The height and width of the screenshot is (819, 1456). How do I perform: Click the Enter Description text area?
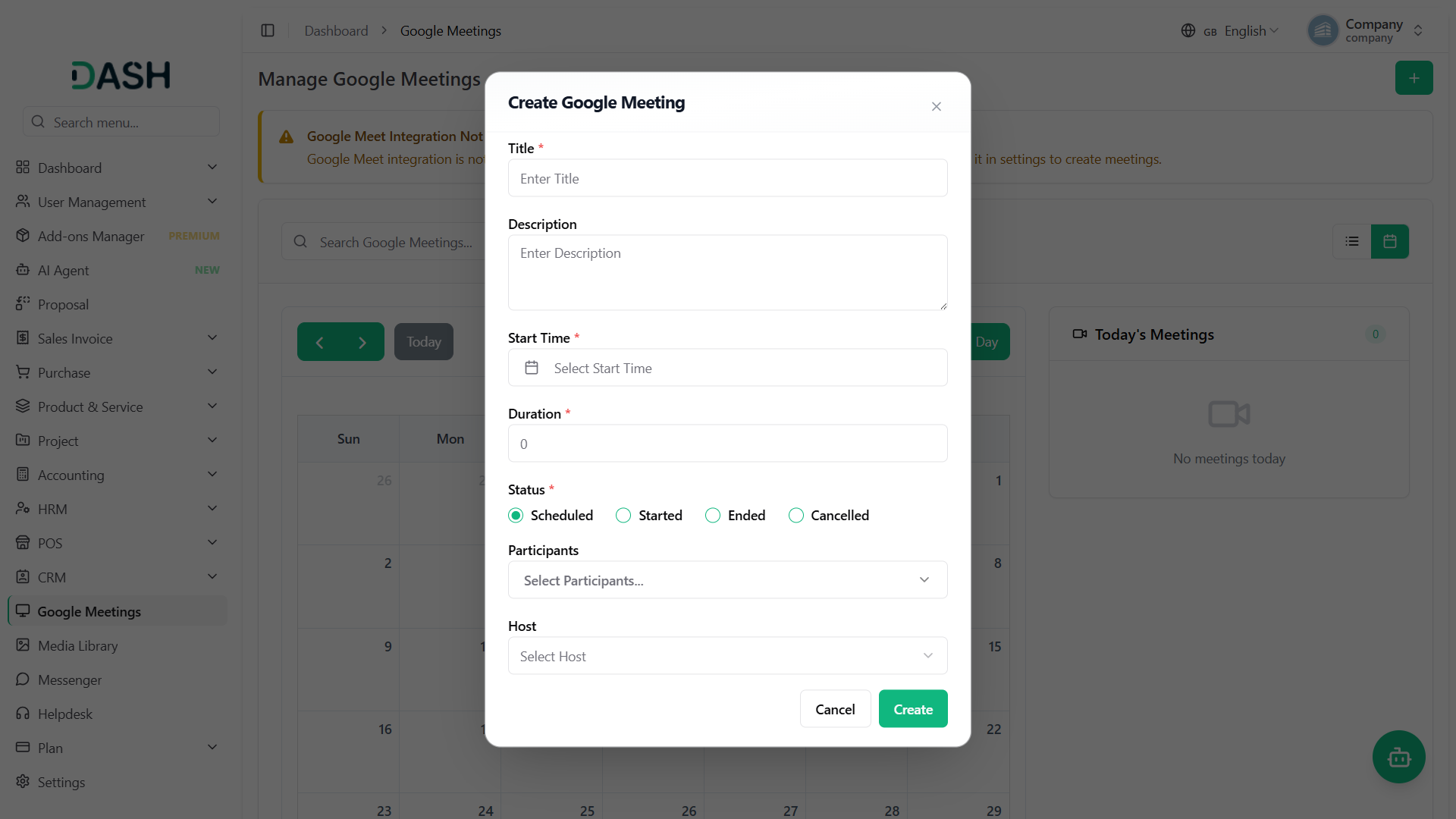(x=727, y=272)
